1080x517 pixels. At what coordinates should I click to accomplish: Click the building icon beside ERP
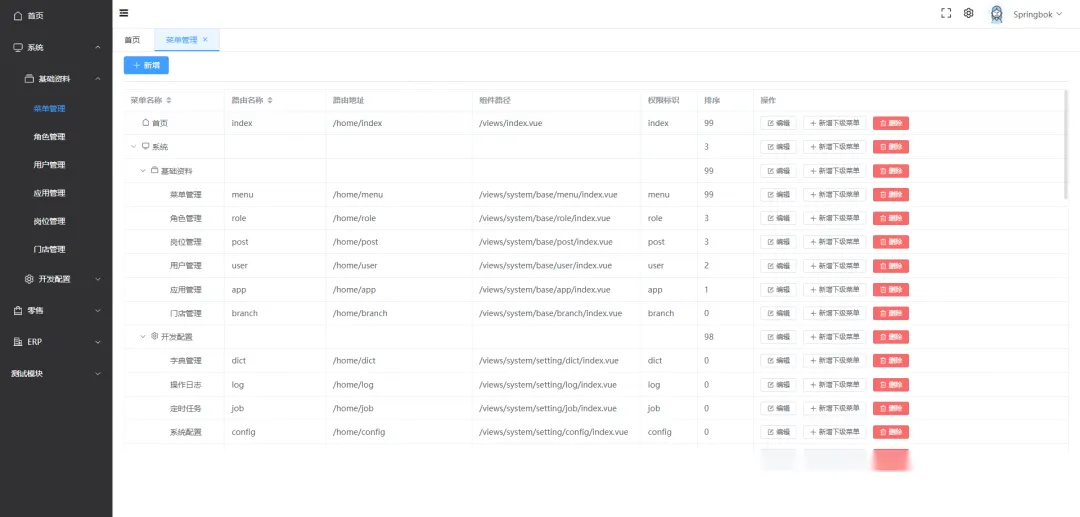[18, 341]
